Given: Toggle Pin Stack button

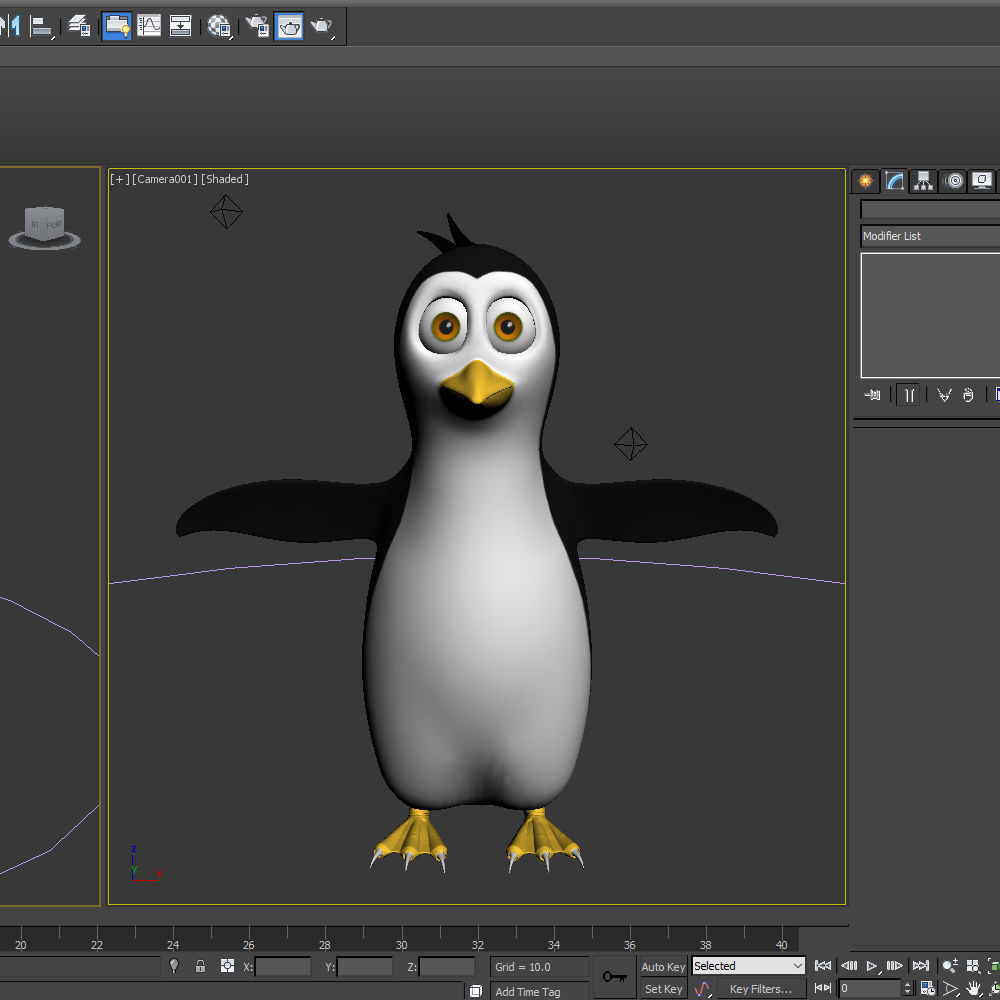Looking at the screenshot, I should pyautogui.click(x=872, y=395).
